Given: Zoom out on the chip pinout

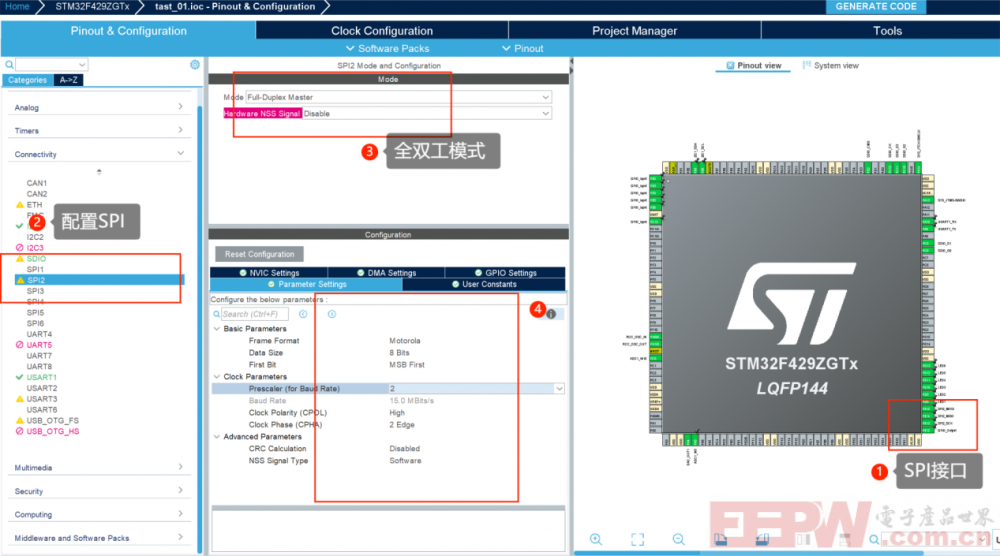Looking at the screenshot, I should click(x=679, y=539).
